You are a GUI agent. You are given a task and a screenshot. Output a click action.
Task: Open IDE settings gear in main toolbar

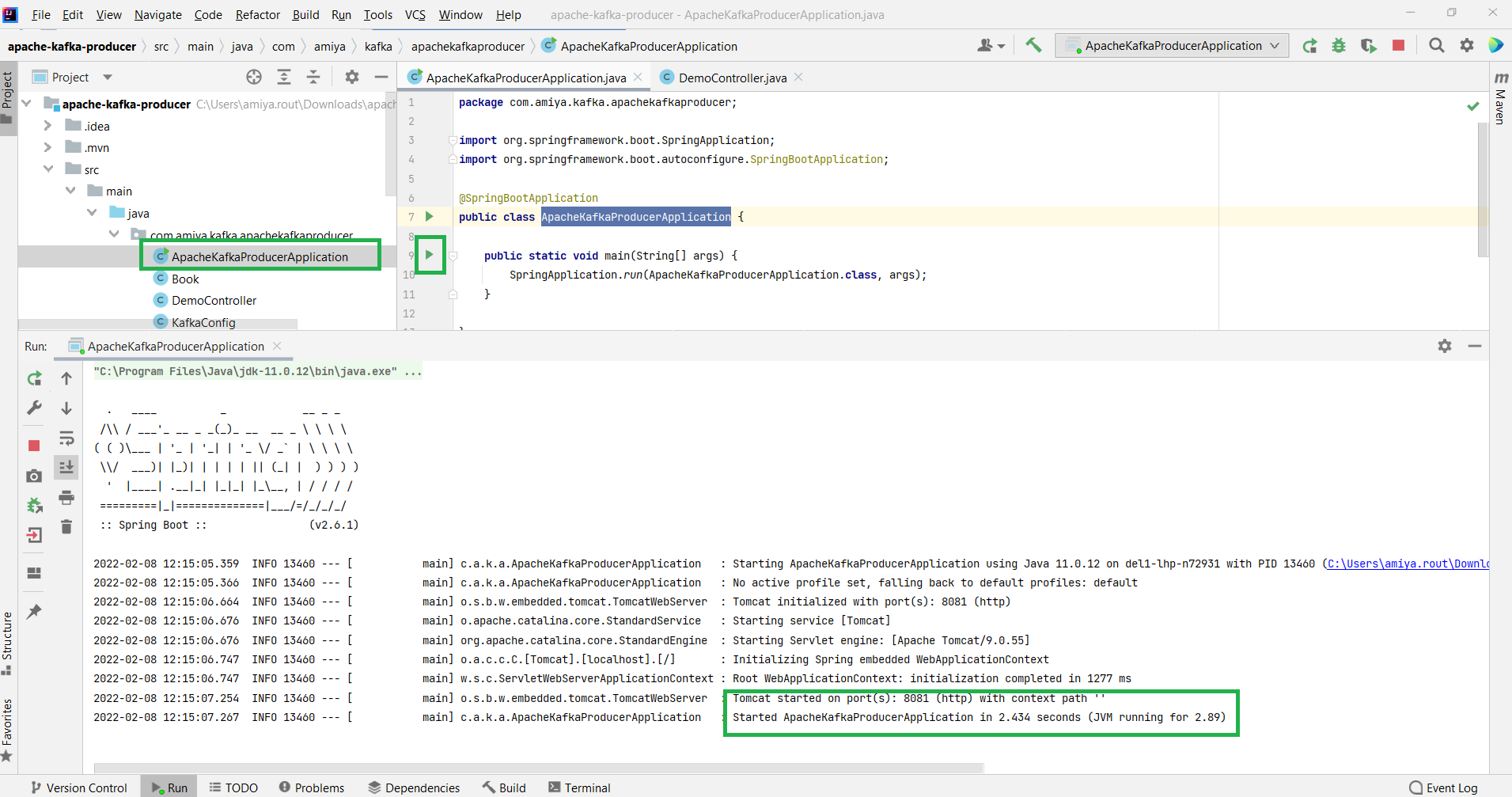pyautogui.click(x=1467, y=46)
